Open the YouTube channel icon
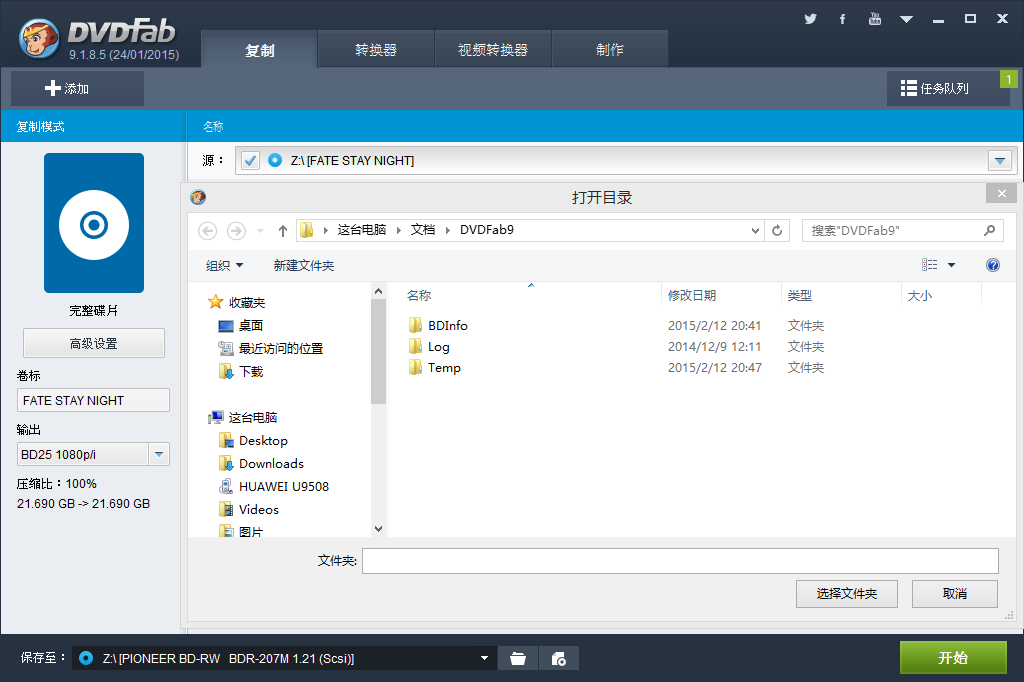 click(875, 19)
